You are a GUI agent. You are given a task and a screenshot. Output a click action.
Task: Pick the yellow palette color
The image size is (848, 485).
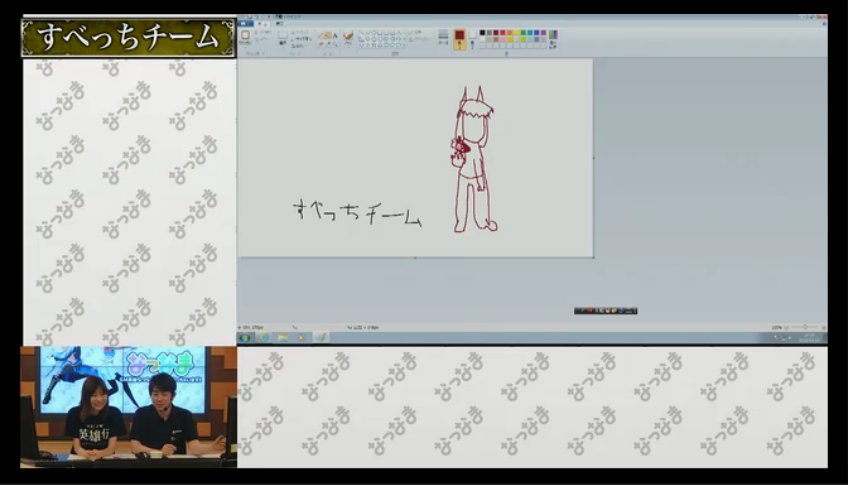tap(514, 33)
